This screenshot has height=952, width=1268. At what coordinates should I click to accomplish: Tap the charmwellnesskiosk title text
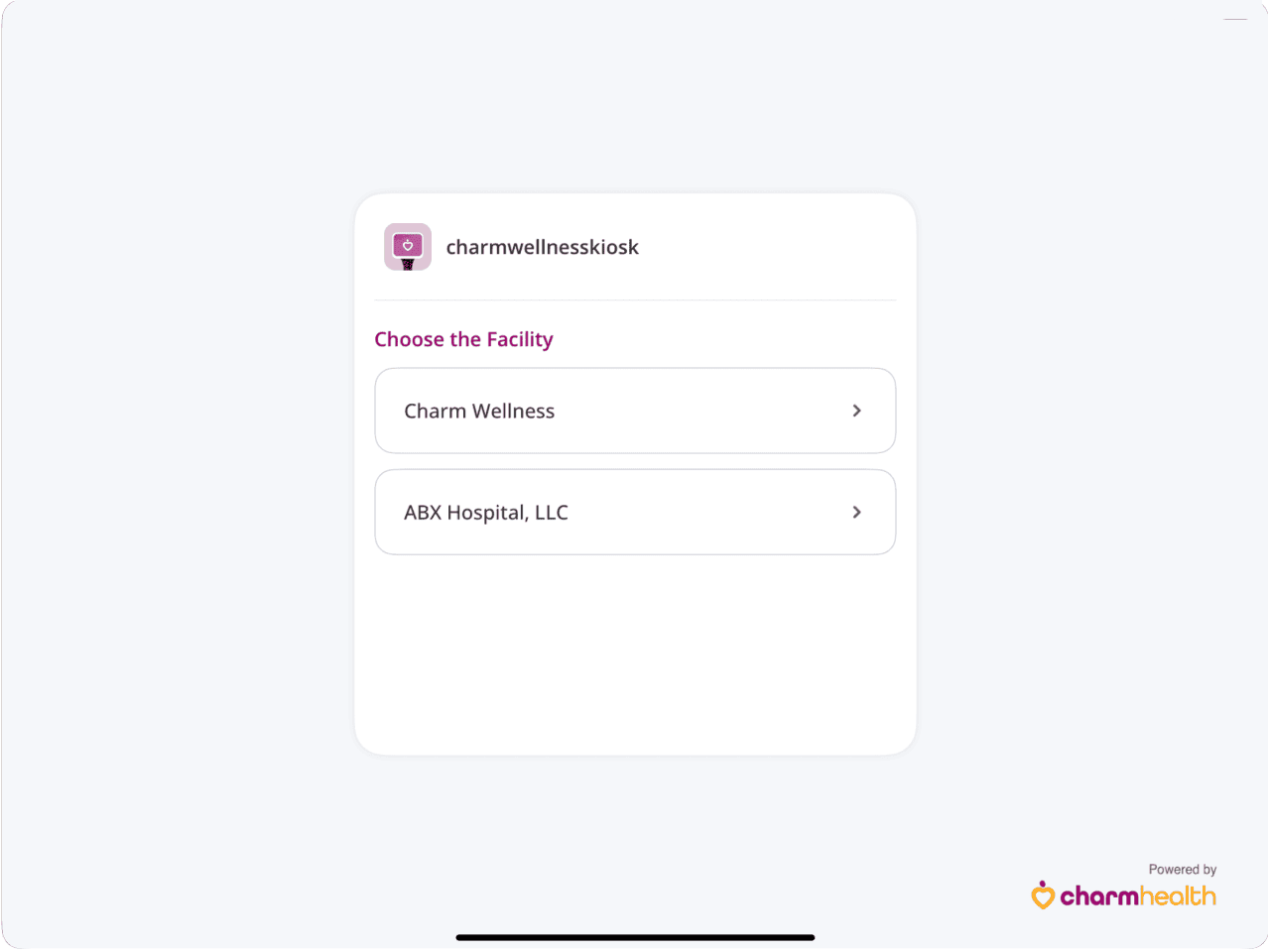pyautogui.click(x=543, y=246)
